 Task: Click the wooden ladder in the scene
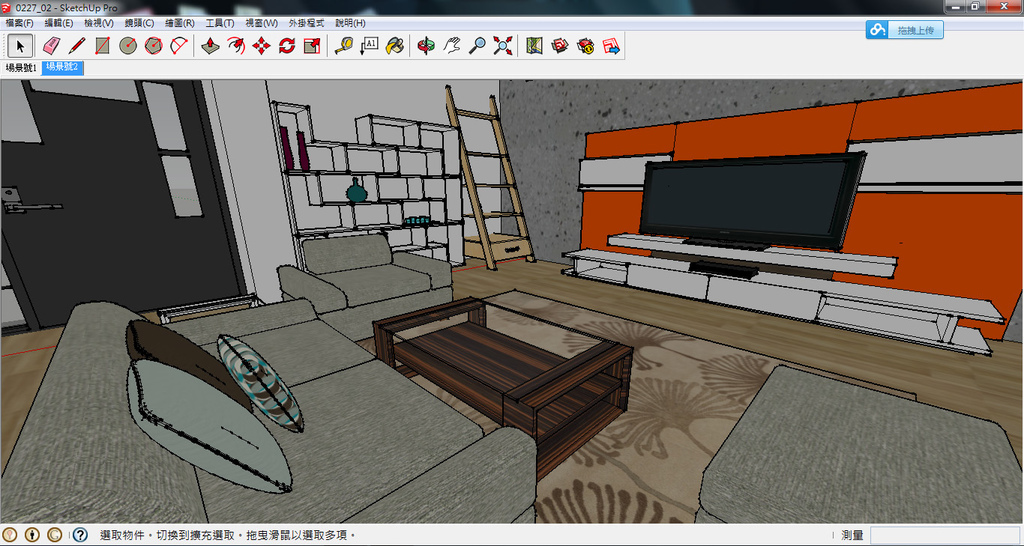pos(488,176)
